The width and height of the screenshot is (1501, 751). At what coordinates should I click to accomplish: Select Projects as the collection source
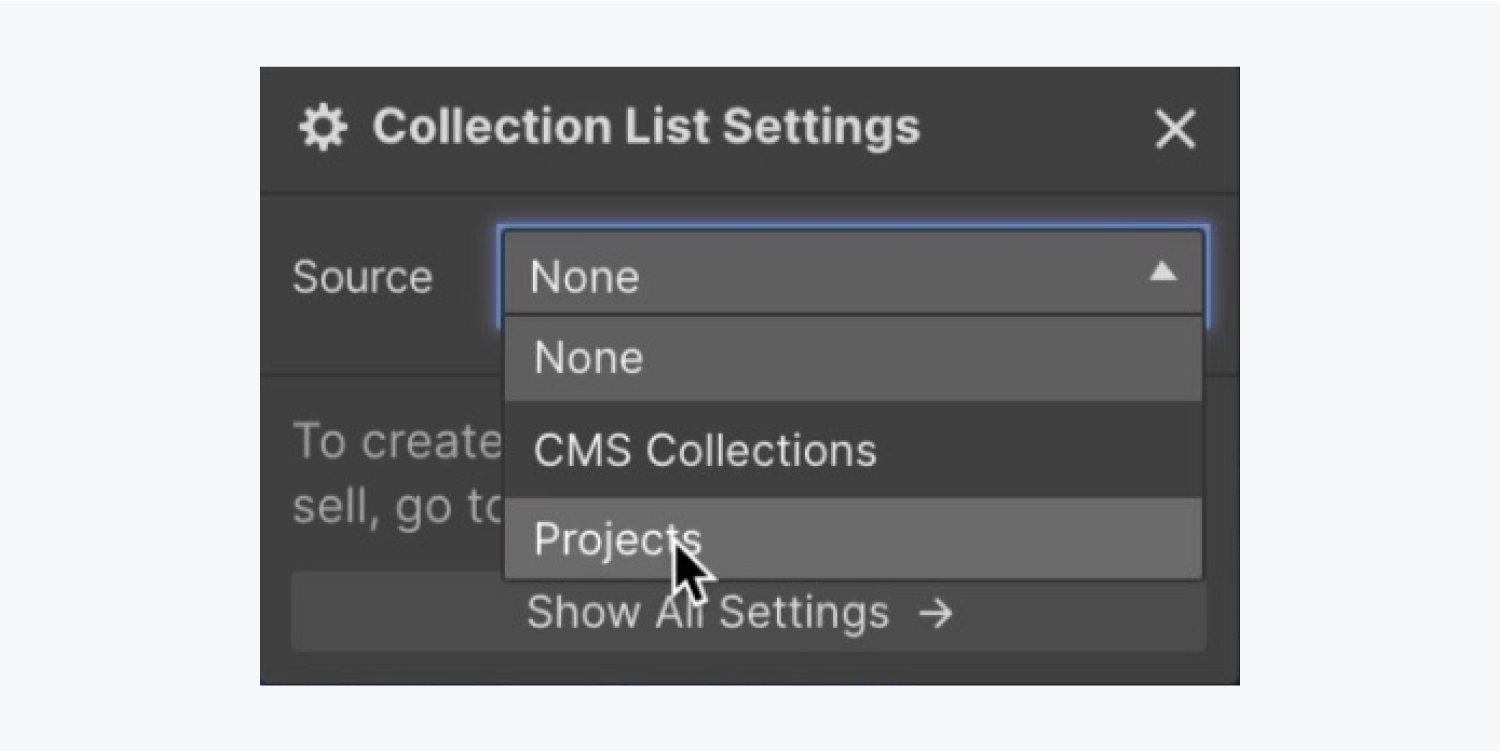pyautogui.click(x=617, y=539)
